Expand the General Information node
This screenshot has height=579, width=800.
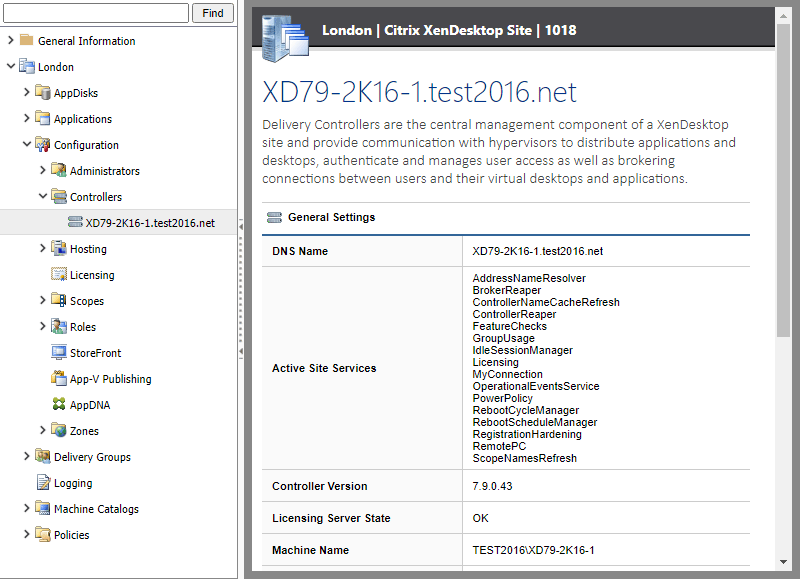(x=11, y=40)
